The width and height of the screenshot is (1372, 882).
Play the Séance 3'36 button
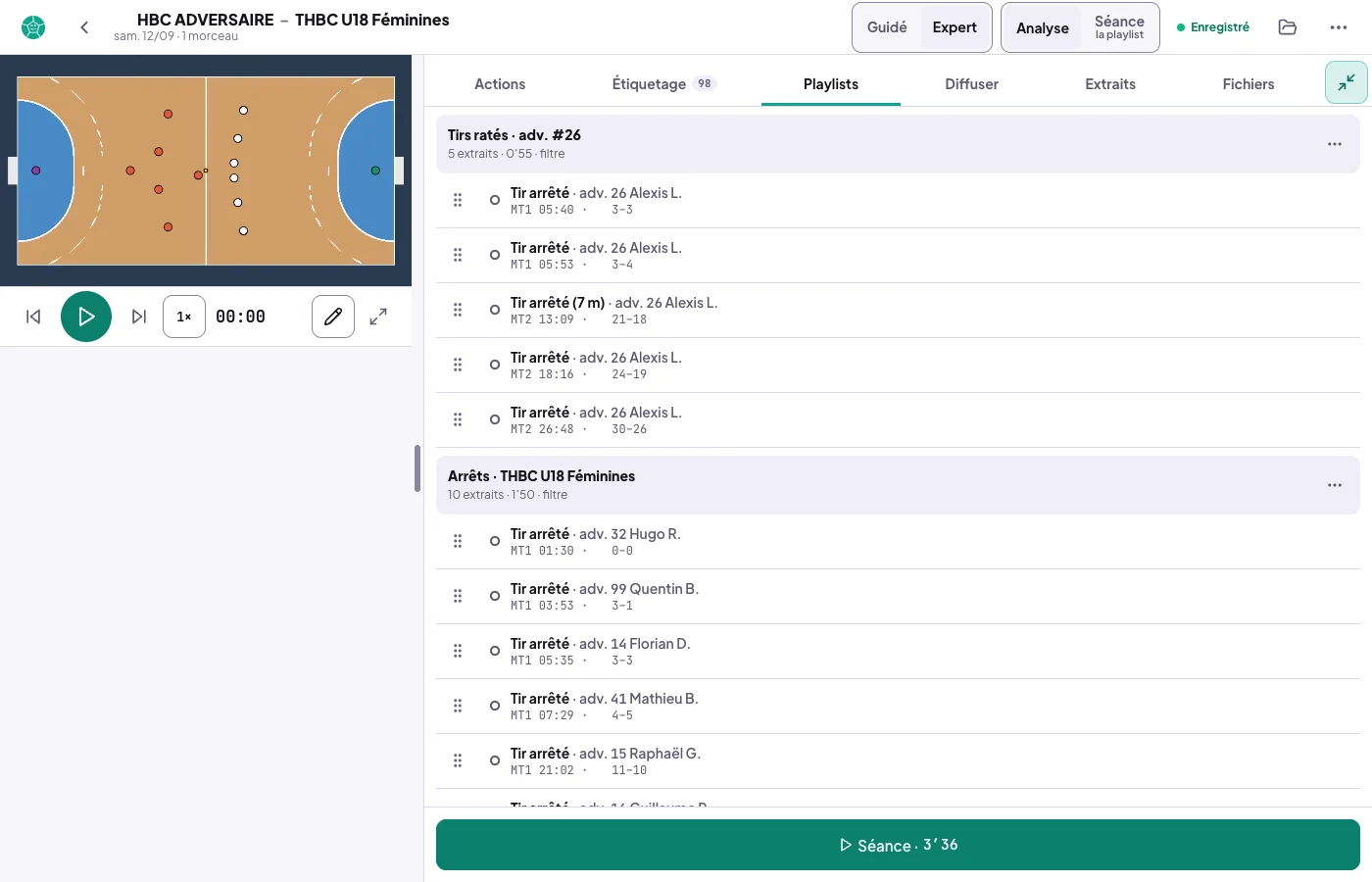click(x=898, y=845)
